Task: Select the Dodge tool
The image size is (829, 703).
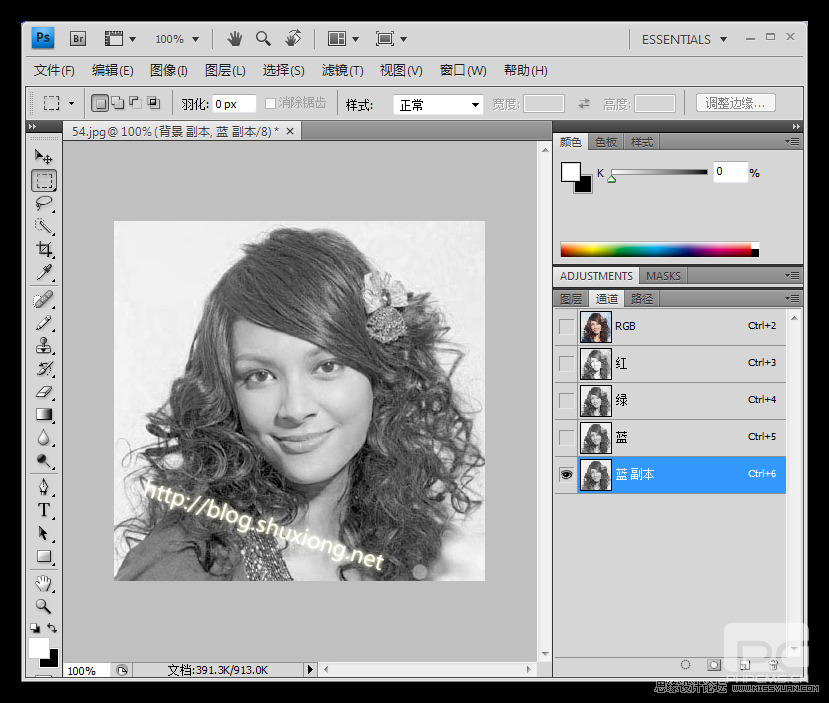Action: pyautogui.click(x=44, y=461)
